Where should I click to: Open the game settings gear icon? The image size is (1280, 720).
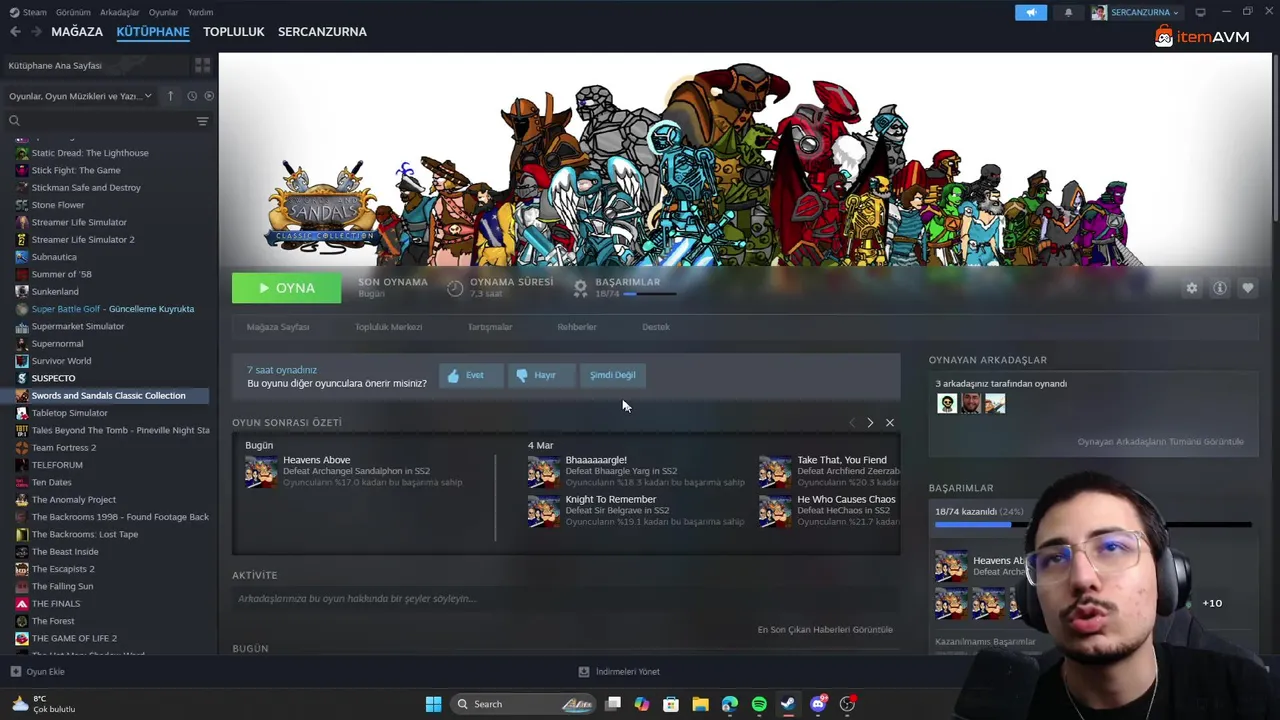1191,288
